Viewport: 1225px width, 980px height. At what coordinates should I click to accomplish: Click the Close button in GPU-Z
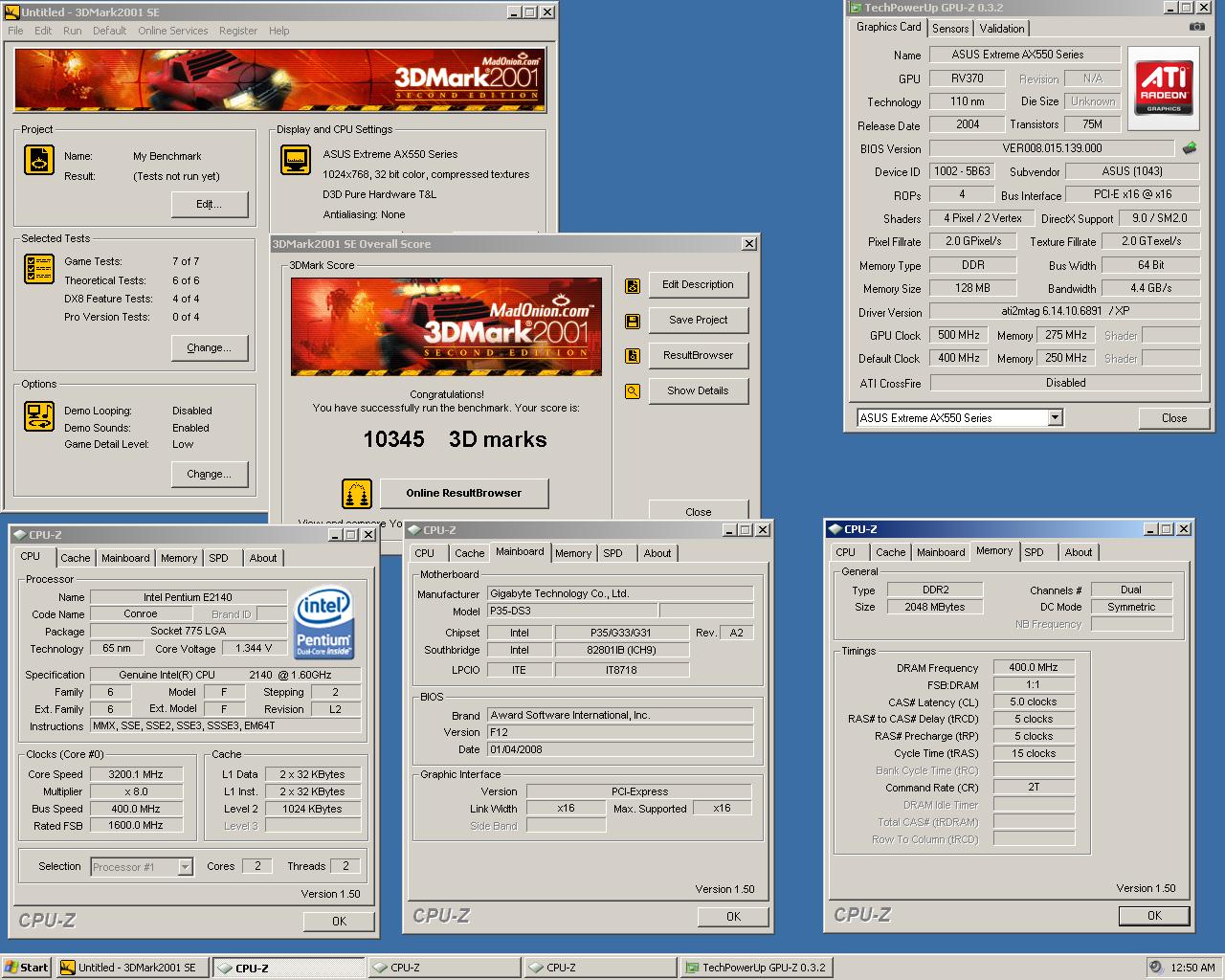[1174, 418]
